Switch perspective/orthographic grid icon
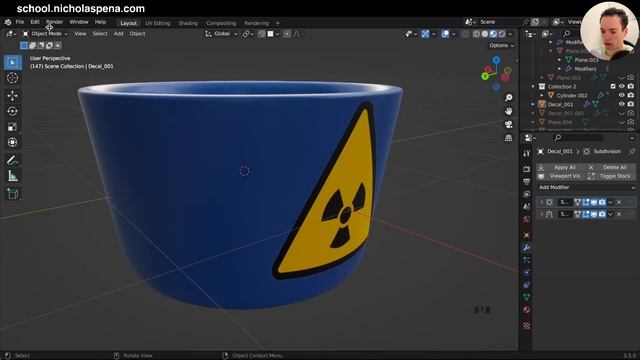This screenshot has height=360, width=640. pos(509,138)
